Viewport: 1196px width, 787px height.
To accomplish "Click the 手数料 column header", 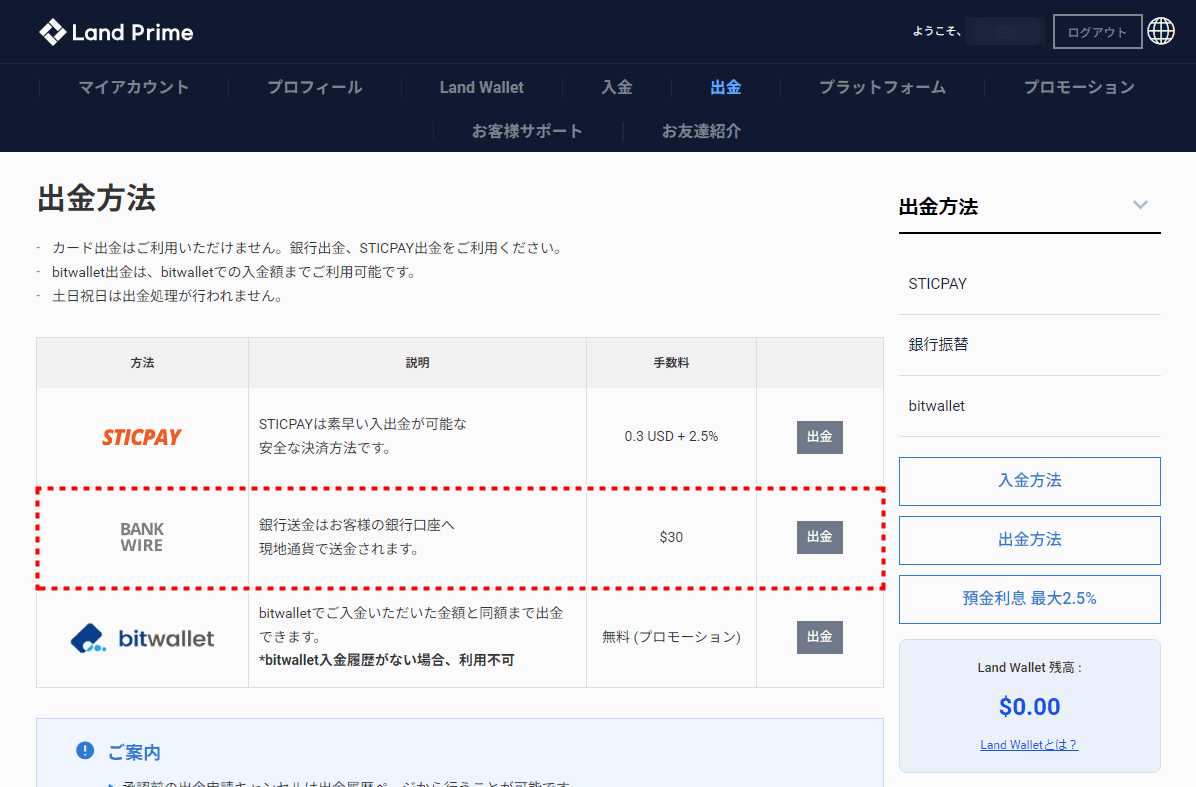I will click(x=671, y=363).
